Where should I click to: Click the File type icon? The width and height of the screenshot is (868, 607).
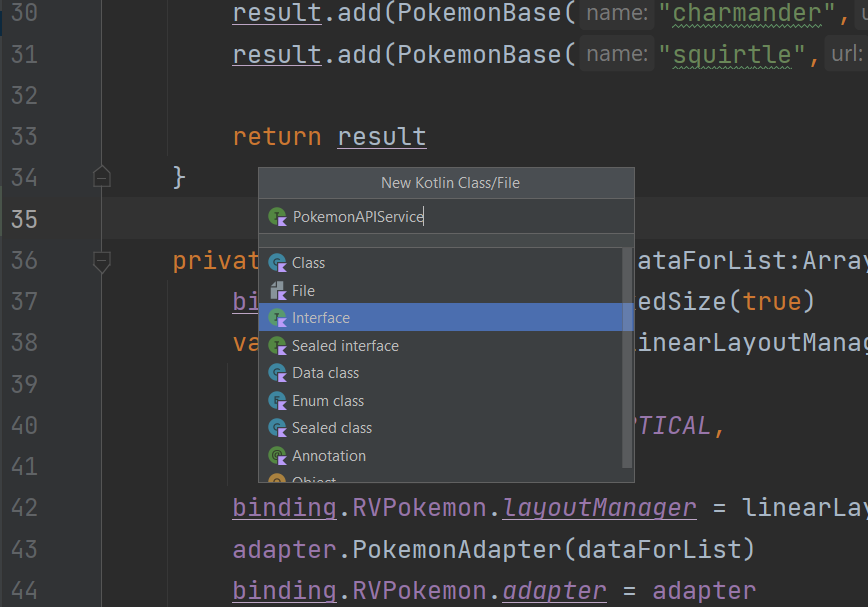tap(277, 291)
